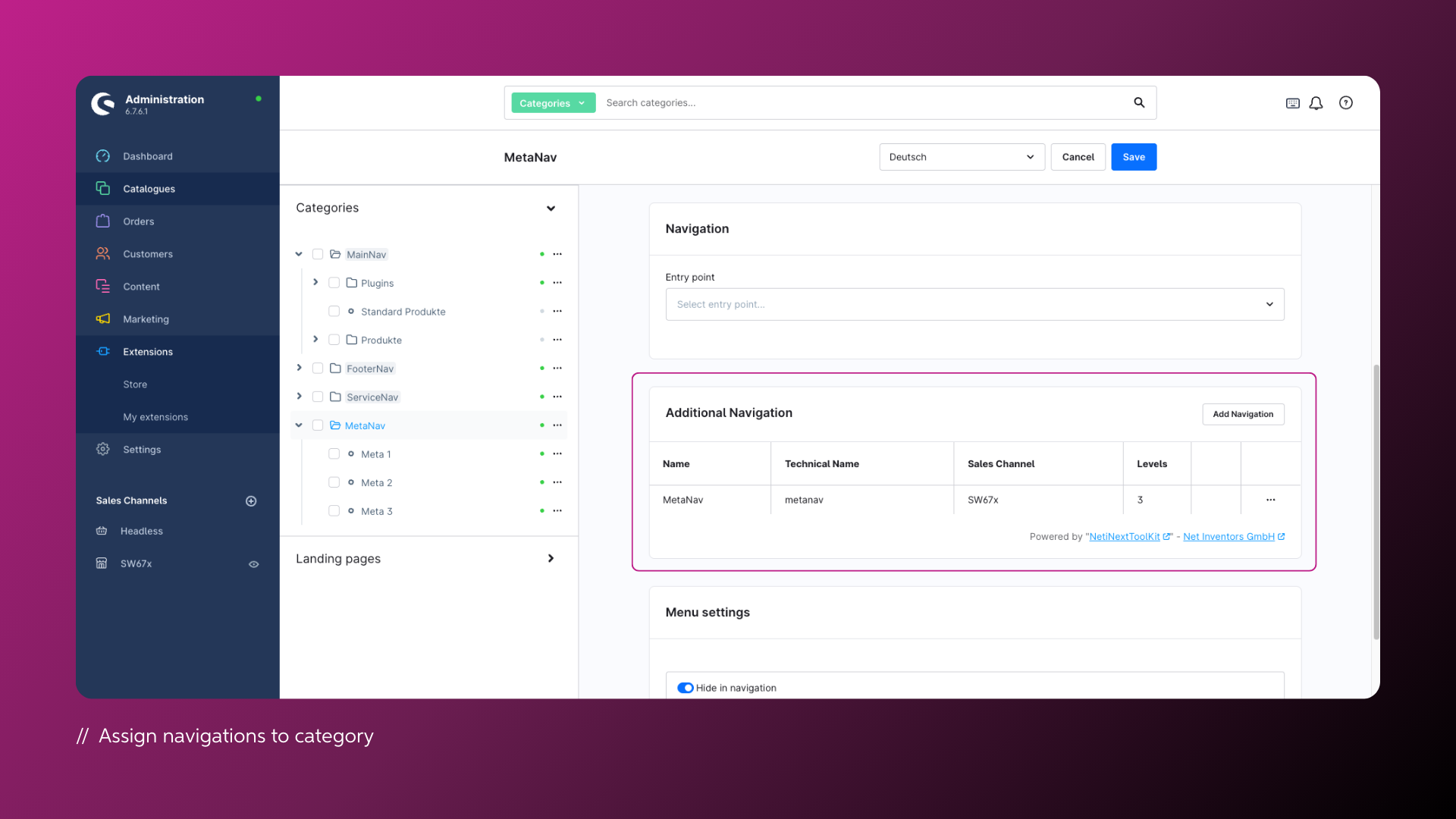Screen dimensions: 1456x819
Task: Click the Shopware logo icon
Action: (103, 103)
